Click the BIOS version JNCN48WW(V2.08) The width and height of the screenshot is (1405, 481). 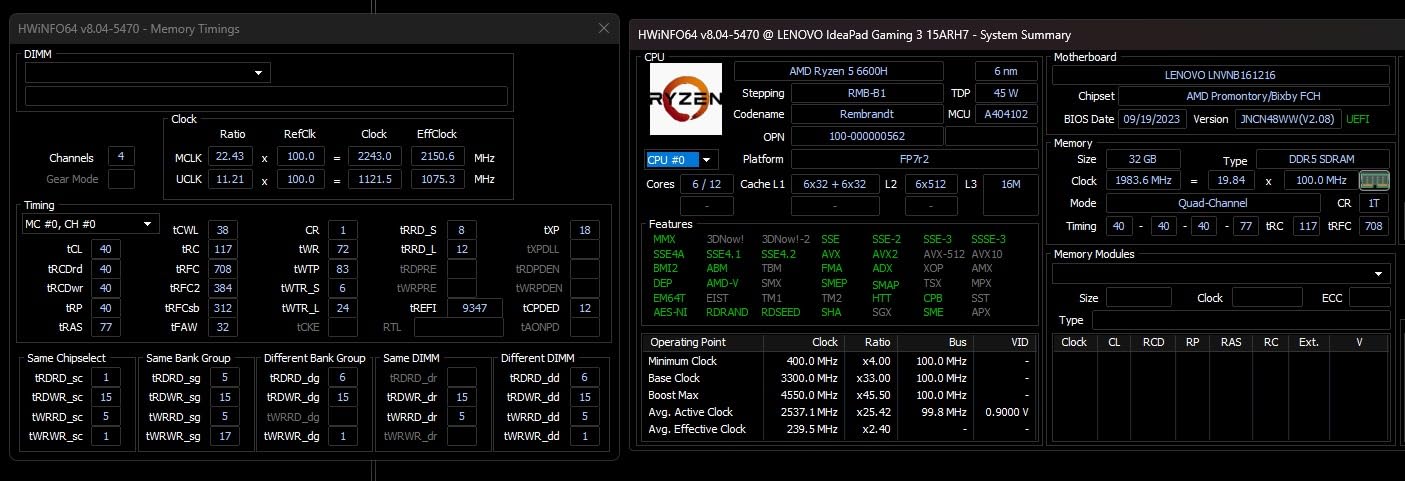1287,119
